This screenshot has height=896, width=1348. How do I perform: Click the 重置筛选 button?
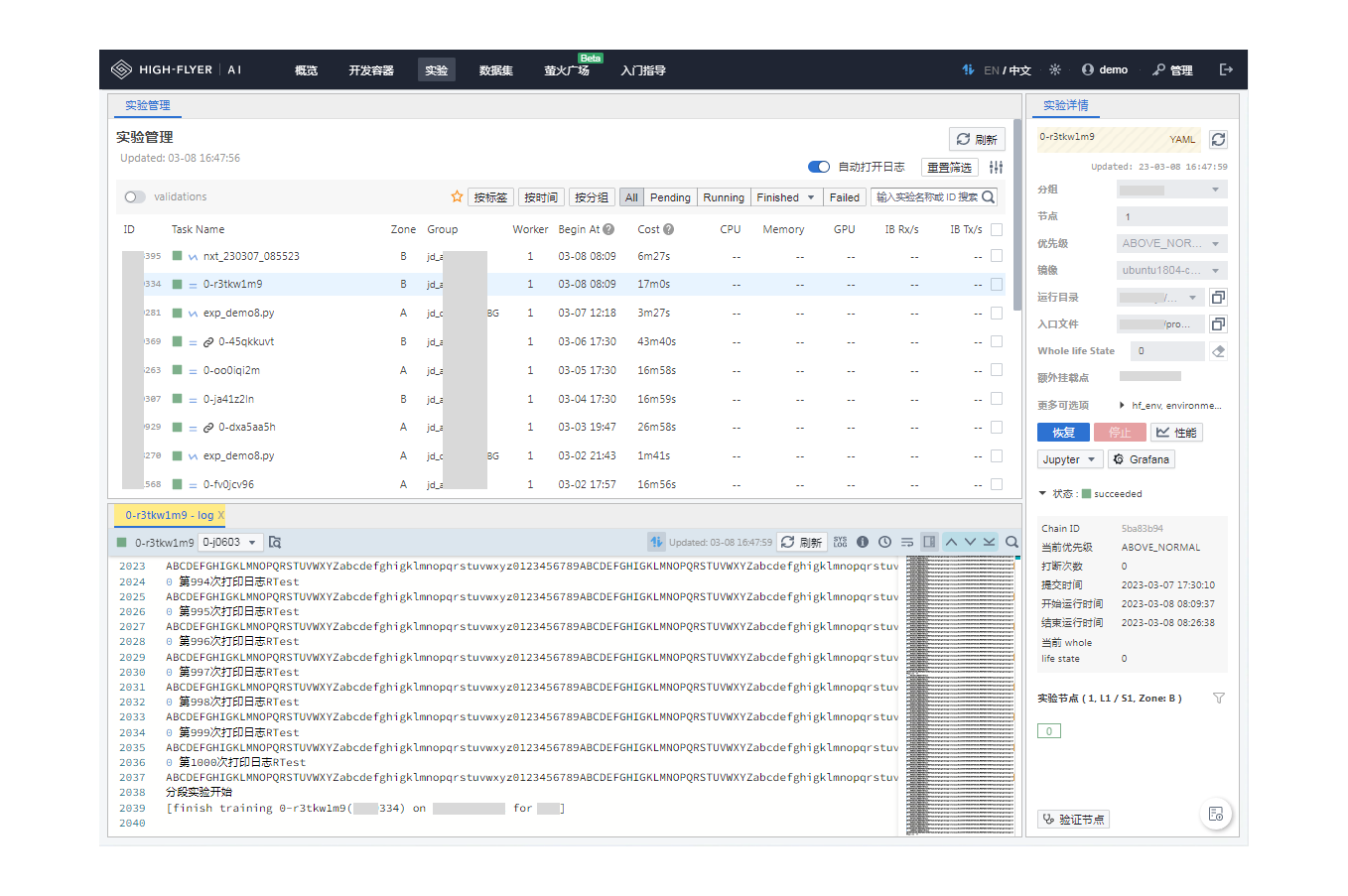coord(950,168)
